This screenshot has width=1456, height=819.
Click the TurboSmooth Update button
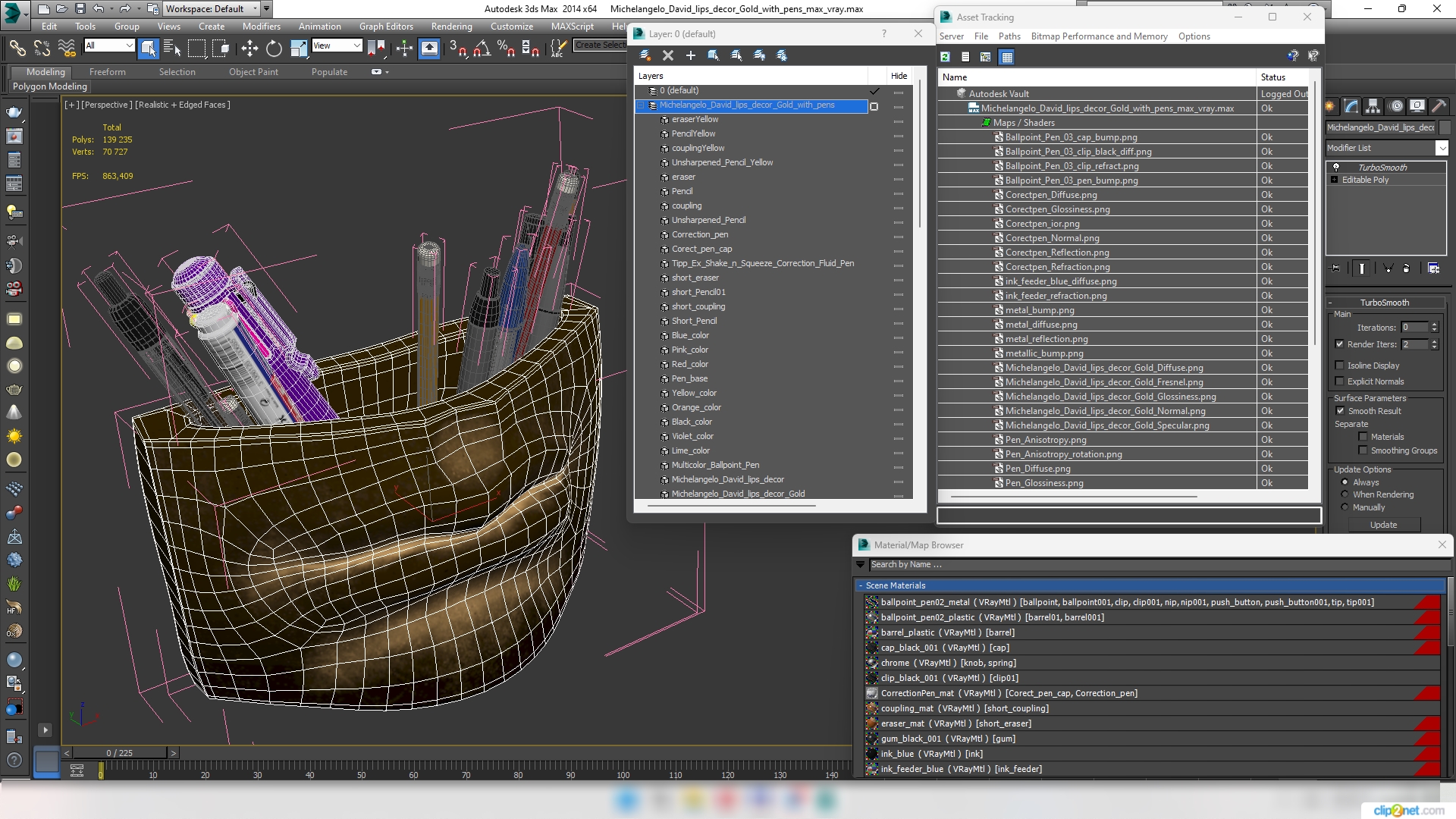(x=1383, y=525)
